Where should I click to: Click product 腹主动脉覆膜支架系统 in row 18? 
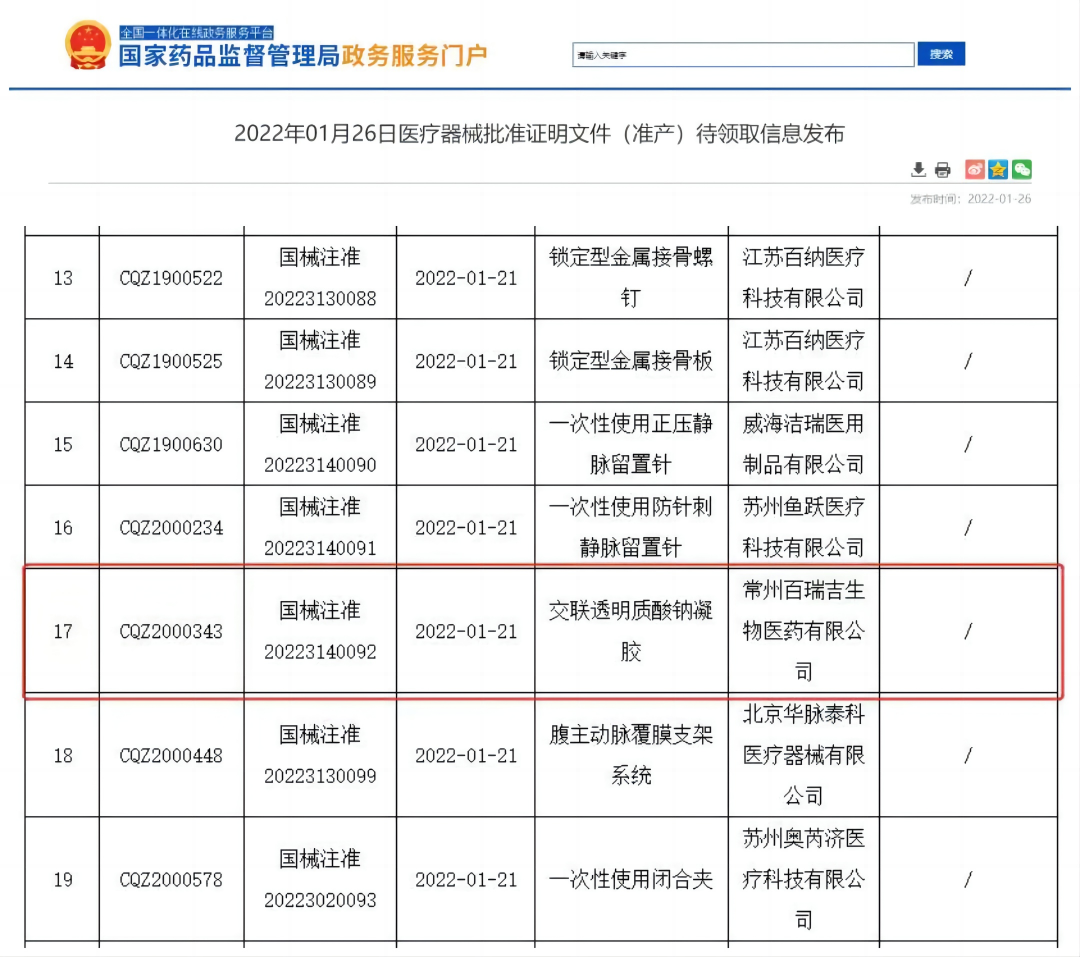[x=631, y=755]
